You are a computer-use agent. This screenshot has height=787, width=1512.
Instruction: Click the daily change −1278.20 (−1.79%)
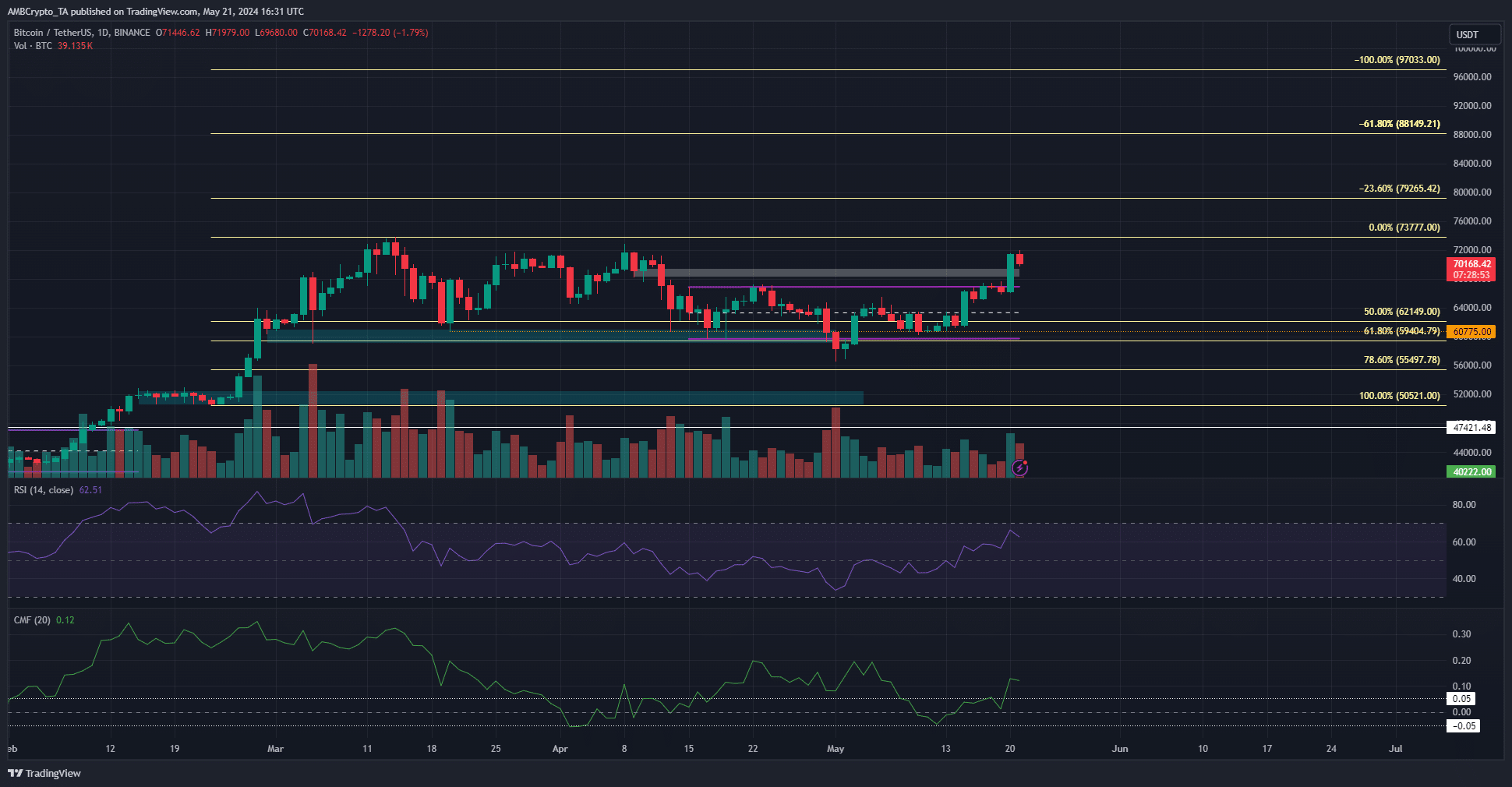[x=390, y=33]
